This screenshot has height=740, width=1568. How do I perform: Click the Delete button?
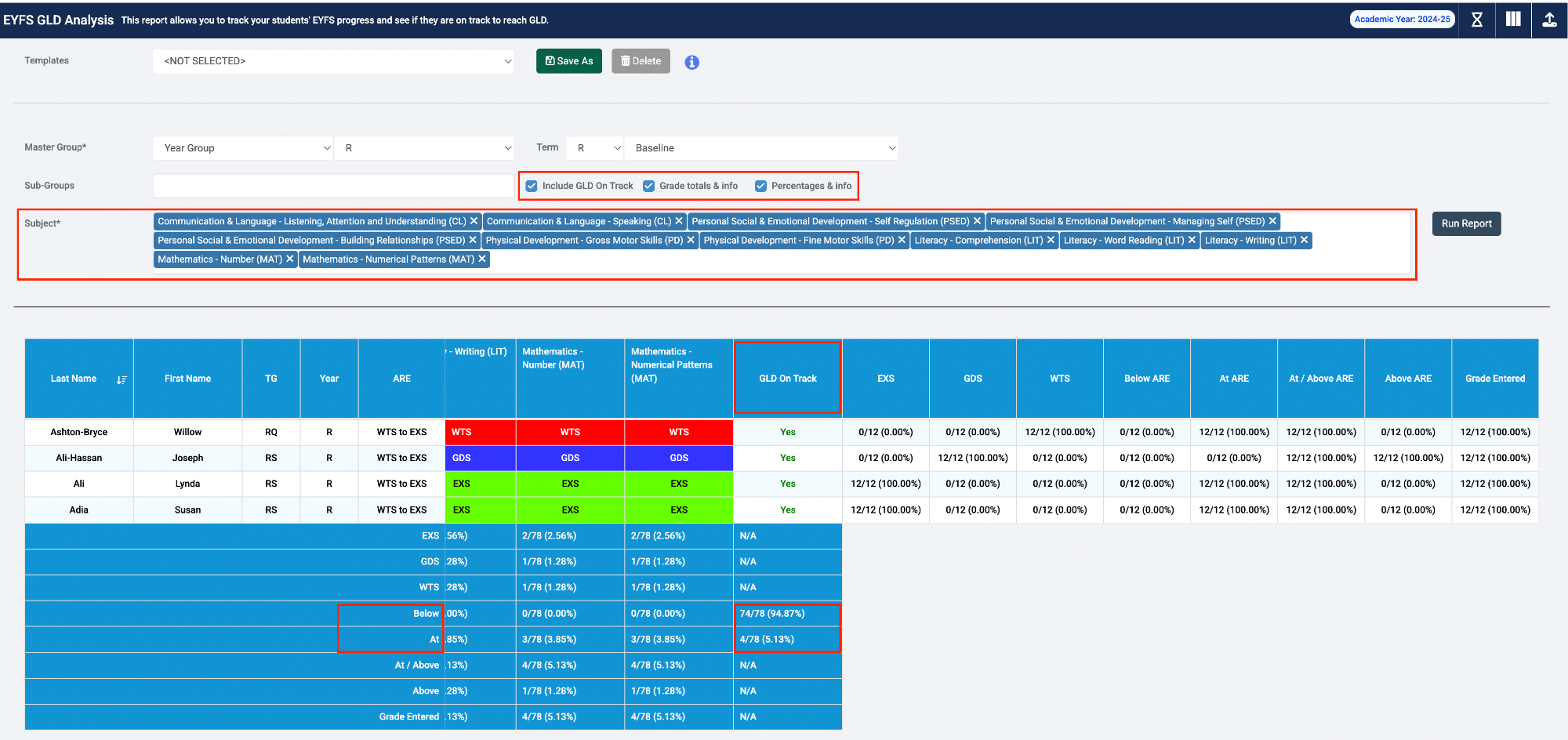[641, 61]
